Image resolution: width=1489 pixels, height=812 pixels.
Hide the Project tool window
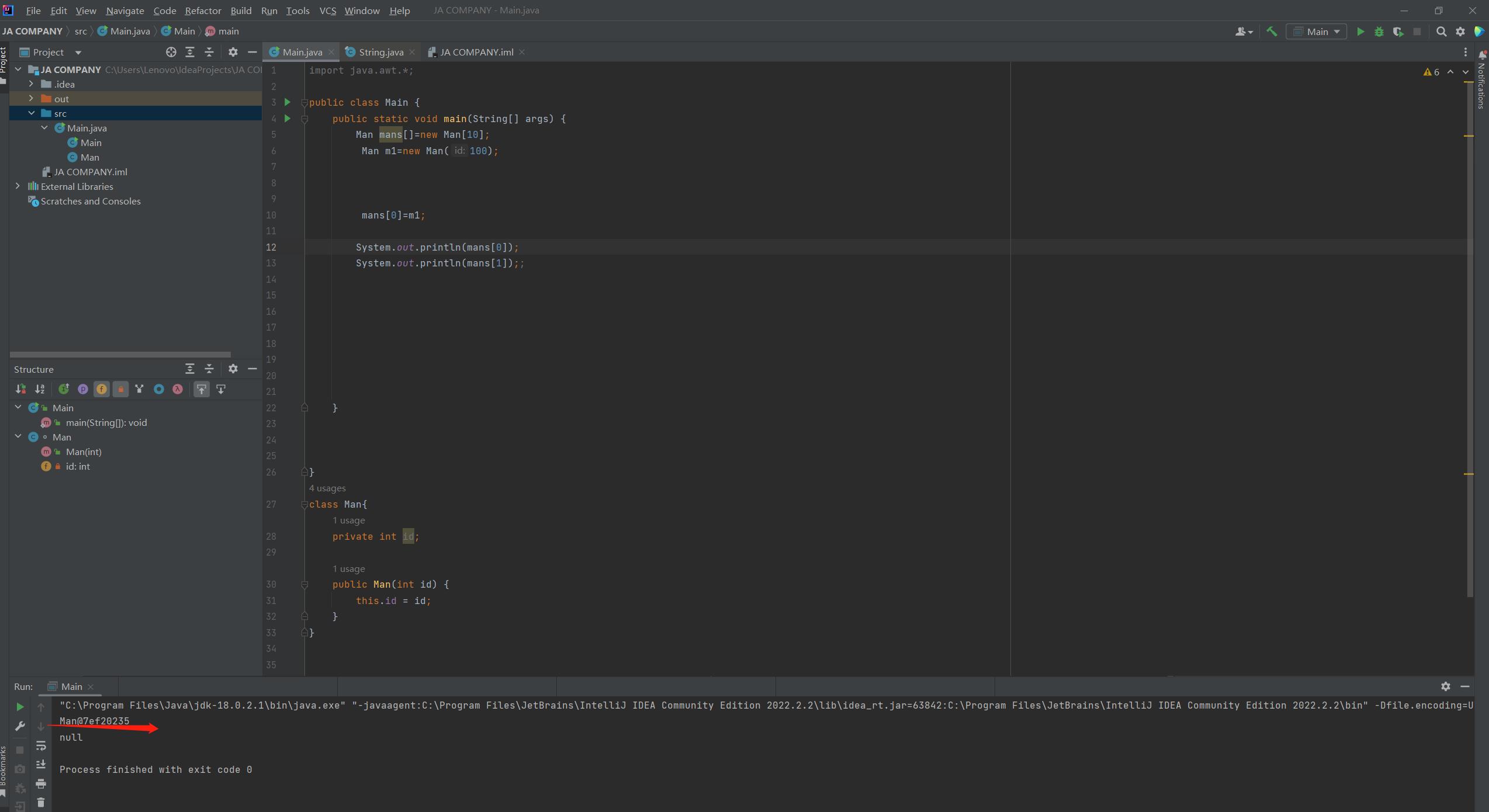click(x=252, y=52)
